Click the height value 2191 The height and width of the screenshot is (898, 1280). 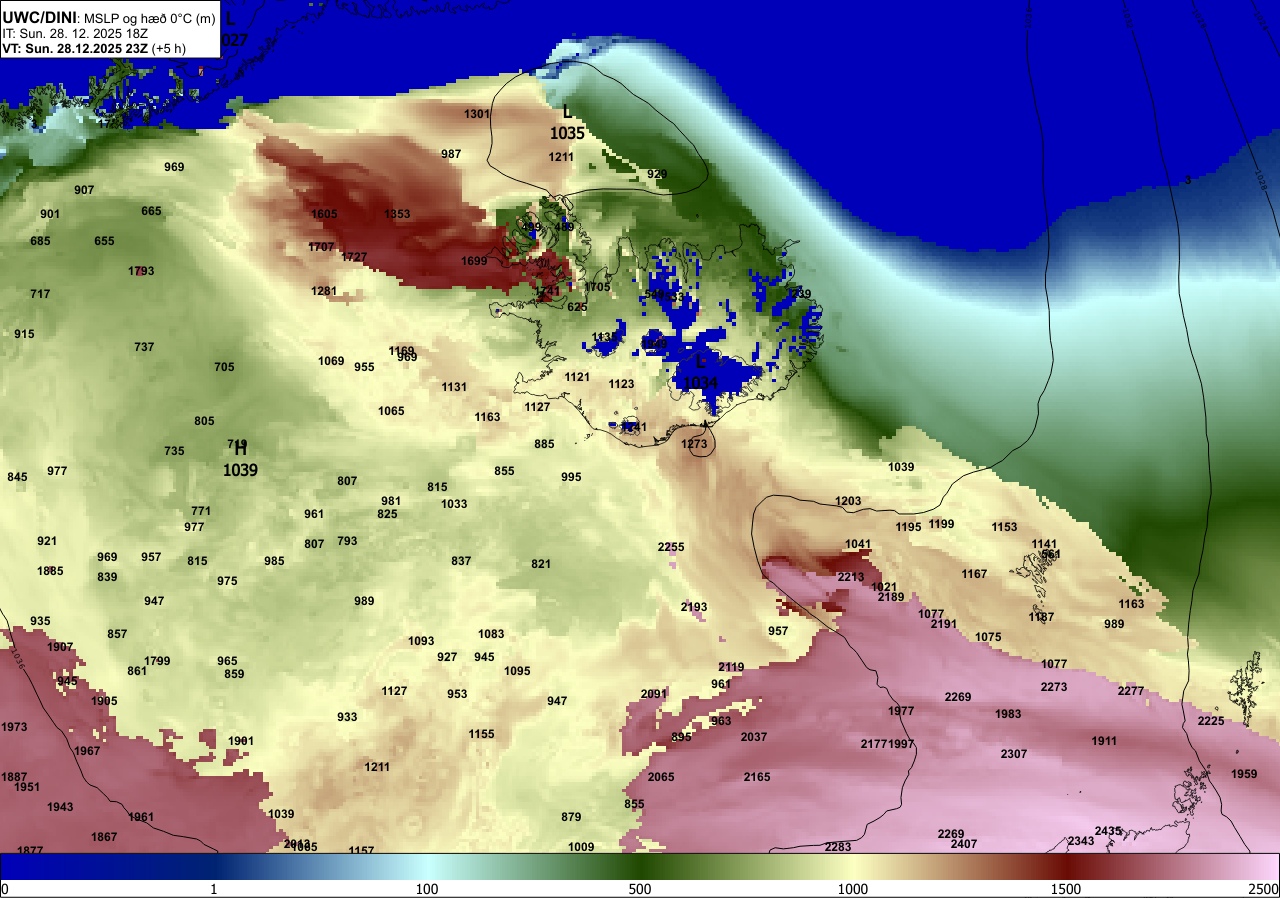point(944,624)
